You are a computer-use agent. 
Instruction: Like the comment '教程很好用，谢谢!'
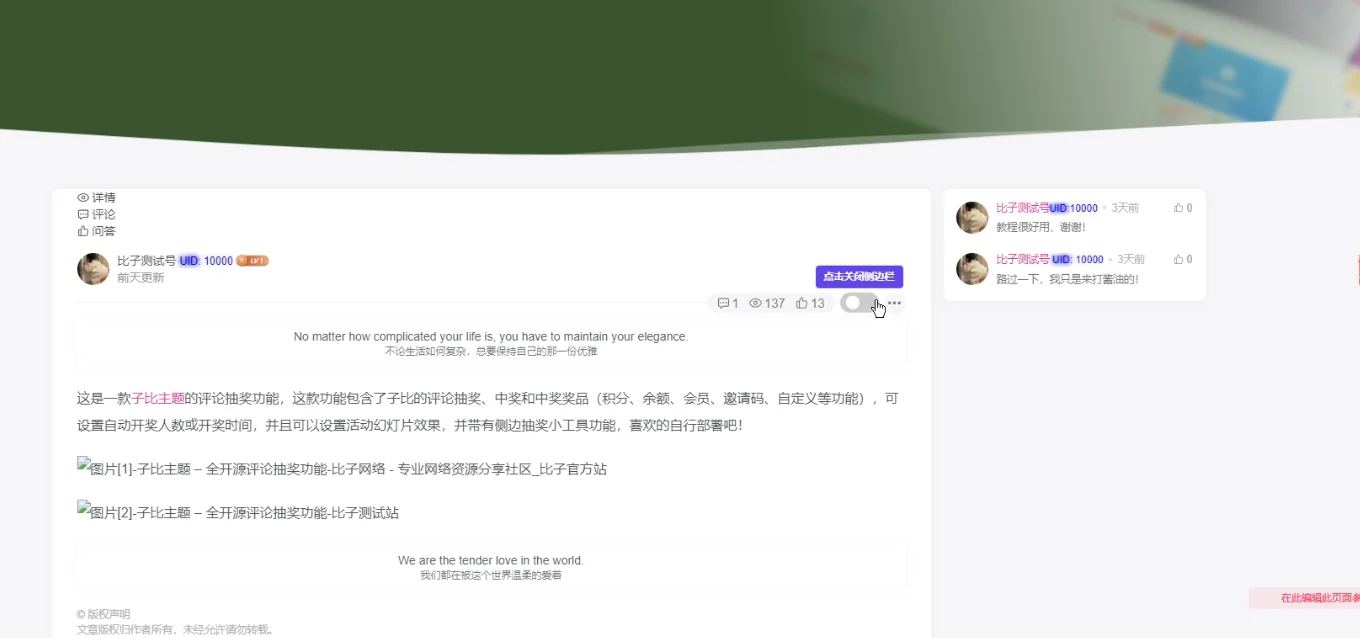coord(1183,208)
